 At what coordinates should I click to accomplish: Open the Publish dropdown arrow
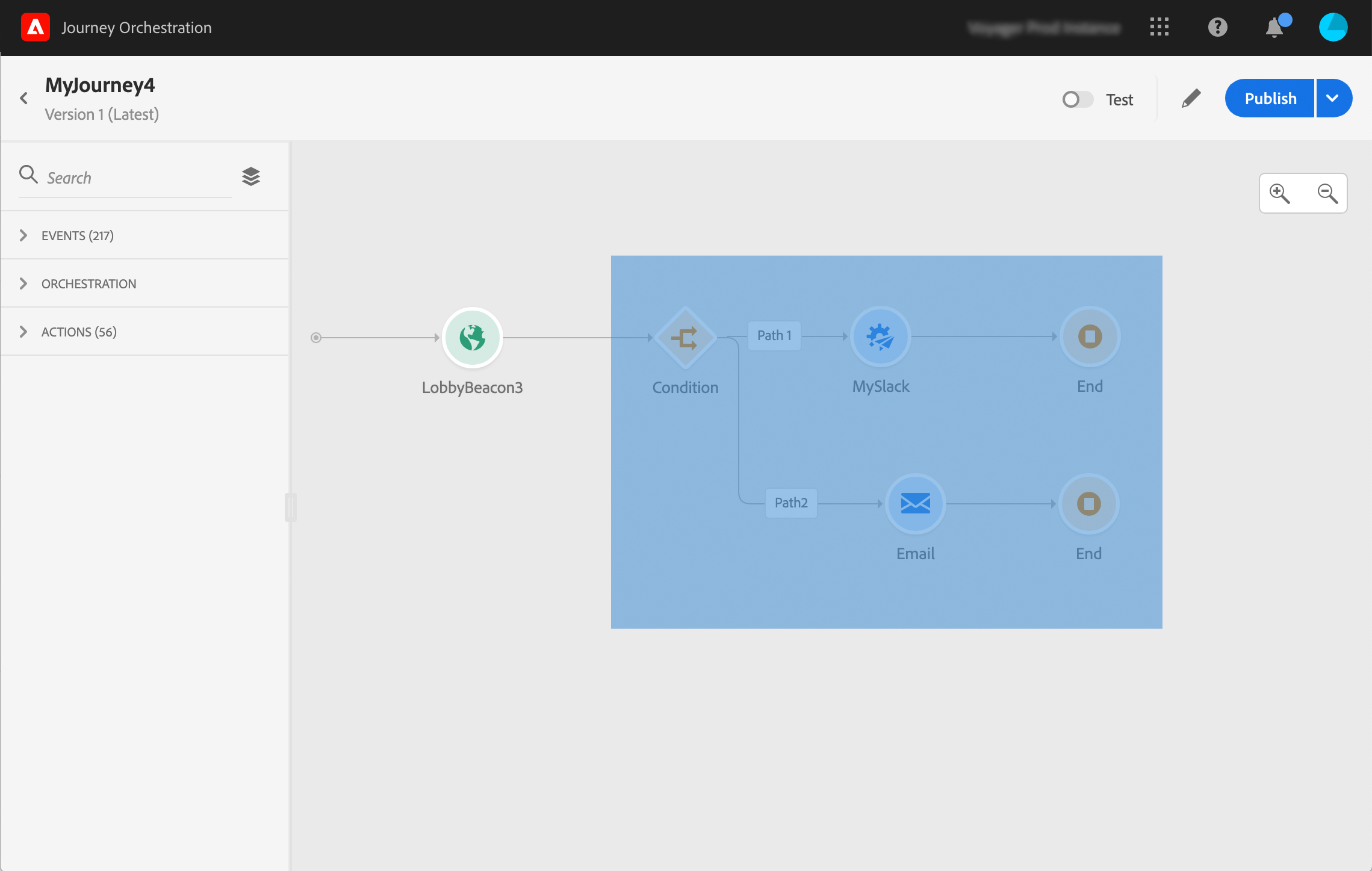point(1333,98)
